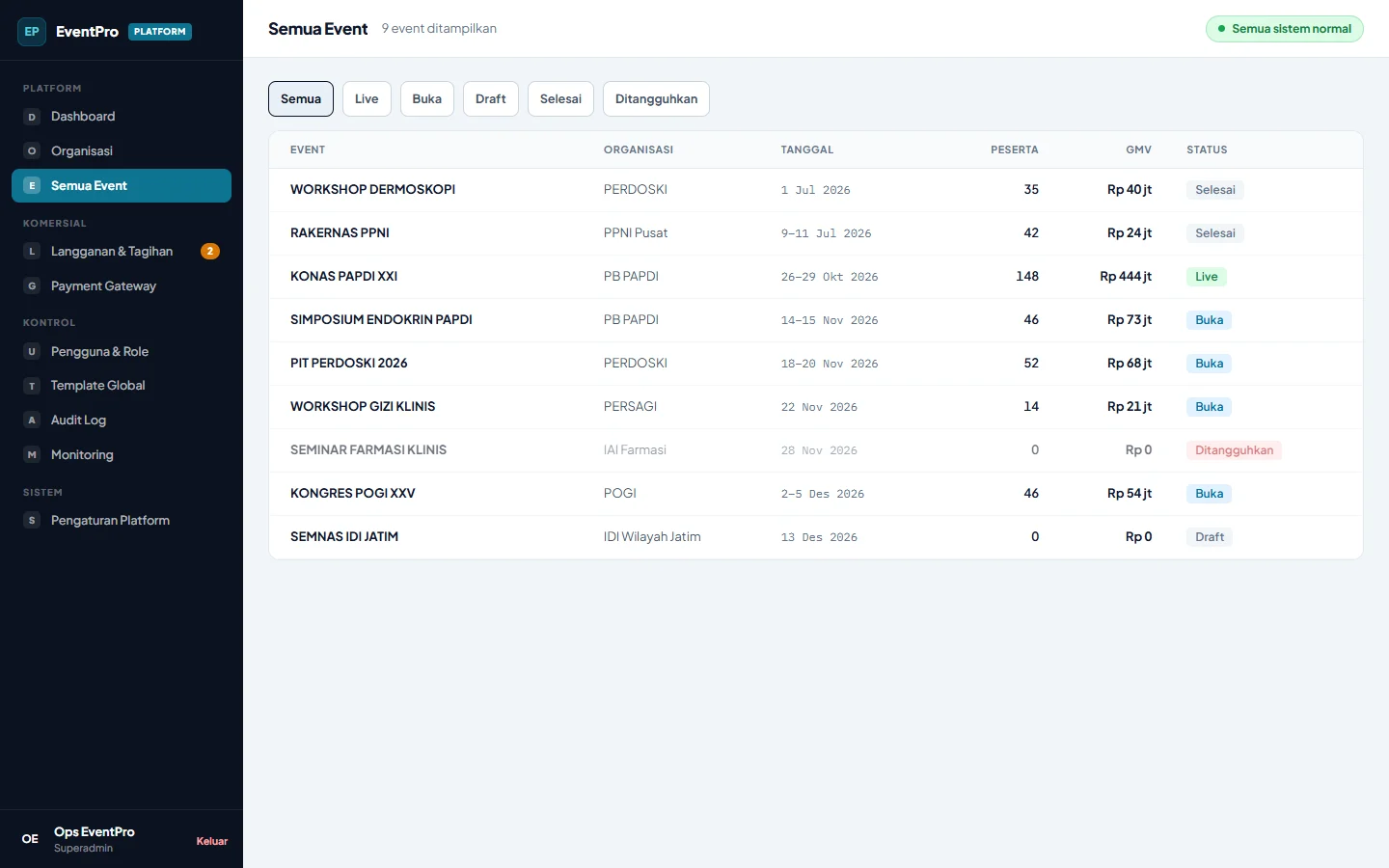Open Semua Event in the sidebar
Image resolution: width=1389 pixels, height=868 pixels.
click(122, 186)
